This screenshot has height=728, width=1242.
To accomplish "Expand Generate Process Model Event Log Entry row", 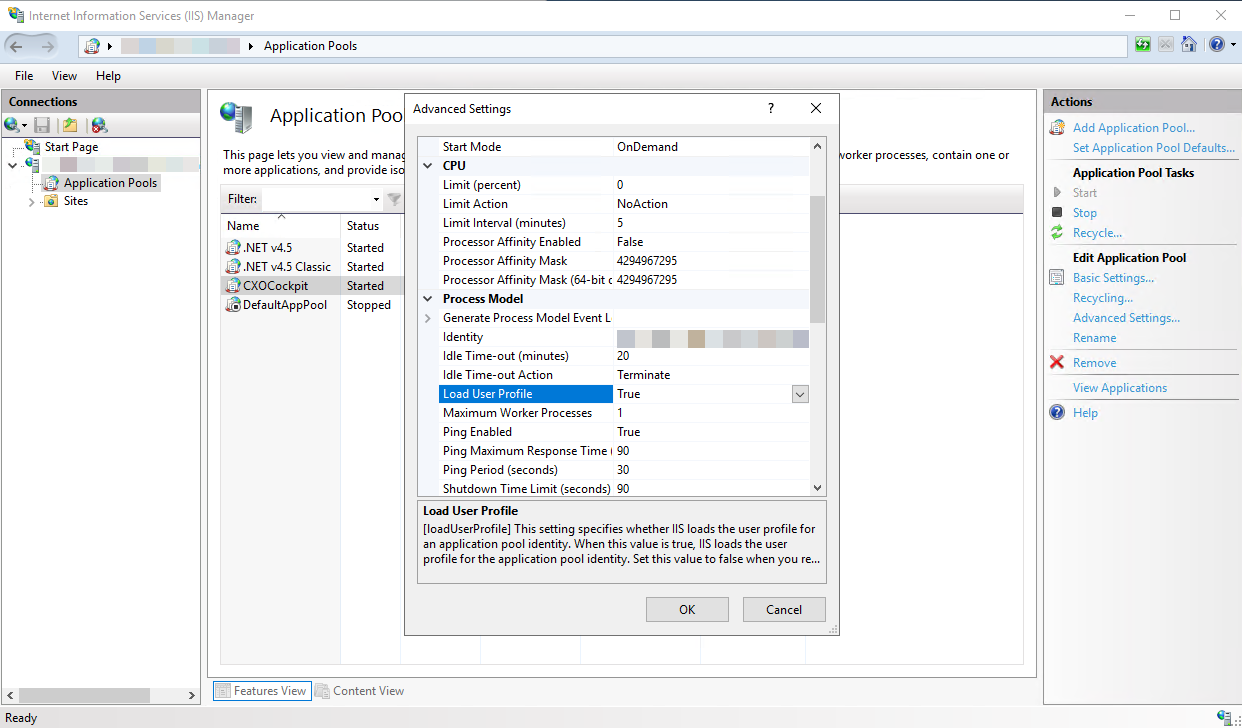I will point(428,318).
